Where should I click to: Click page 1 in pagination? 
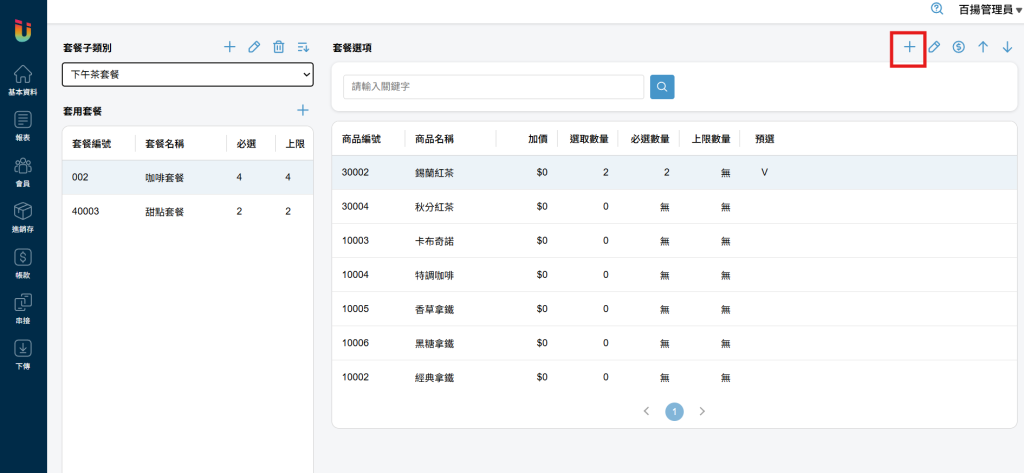pos(674,411)
